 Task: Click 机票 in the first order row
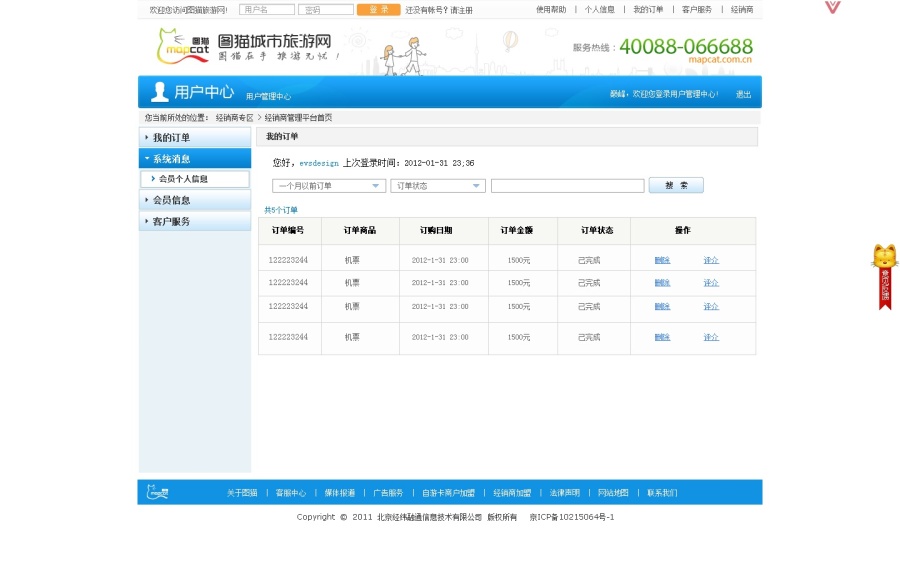[x=352, y=260]
